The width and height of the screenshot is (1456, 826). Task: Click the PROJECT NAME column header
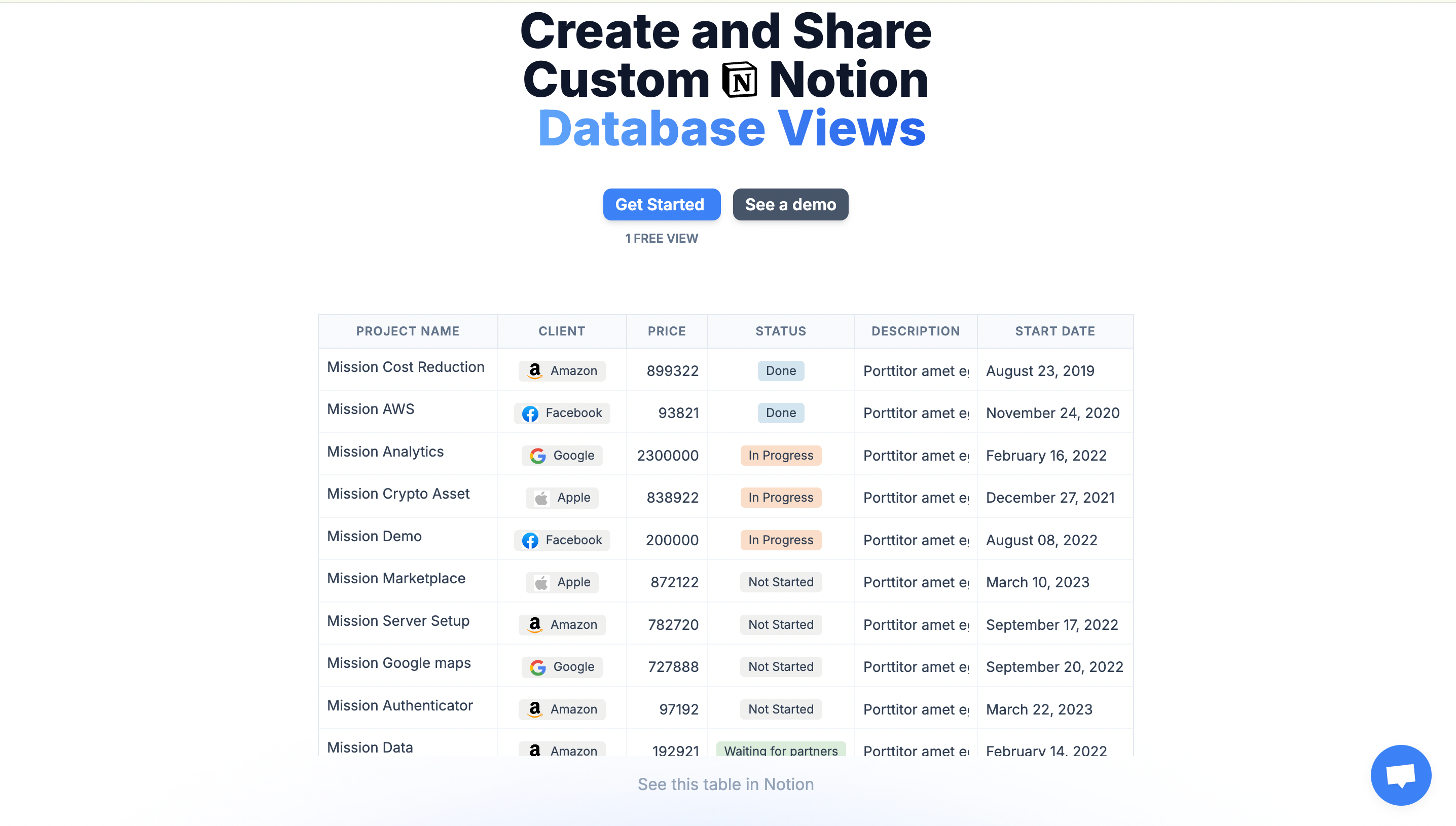408,331
